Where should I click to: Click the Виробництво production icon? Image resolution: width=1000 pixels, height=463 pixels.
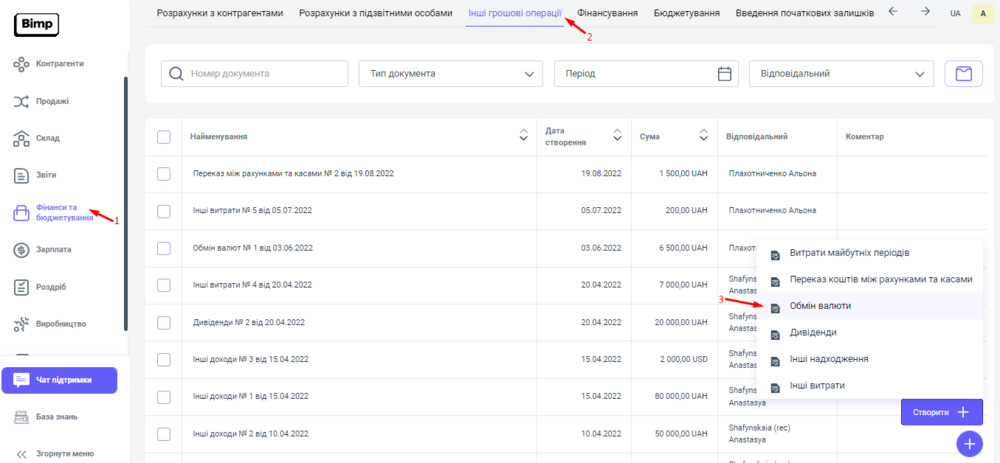pyautogui.click(x=21, y=324)
